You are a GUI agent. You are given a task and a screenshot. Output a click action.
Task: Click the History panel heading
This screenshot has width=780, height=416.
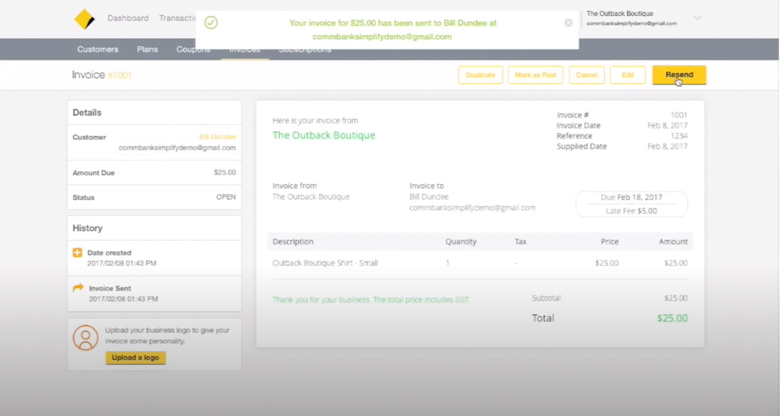tap(88, 228)
